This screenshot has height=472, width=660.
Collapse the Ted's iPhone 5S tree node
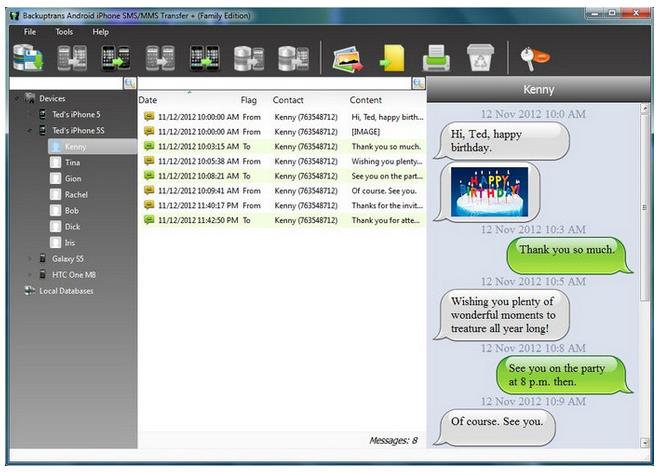(28, 130)
